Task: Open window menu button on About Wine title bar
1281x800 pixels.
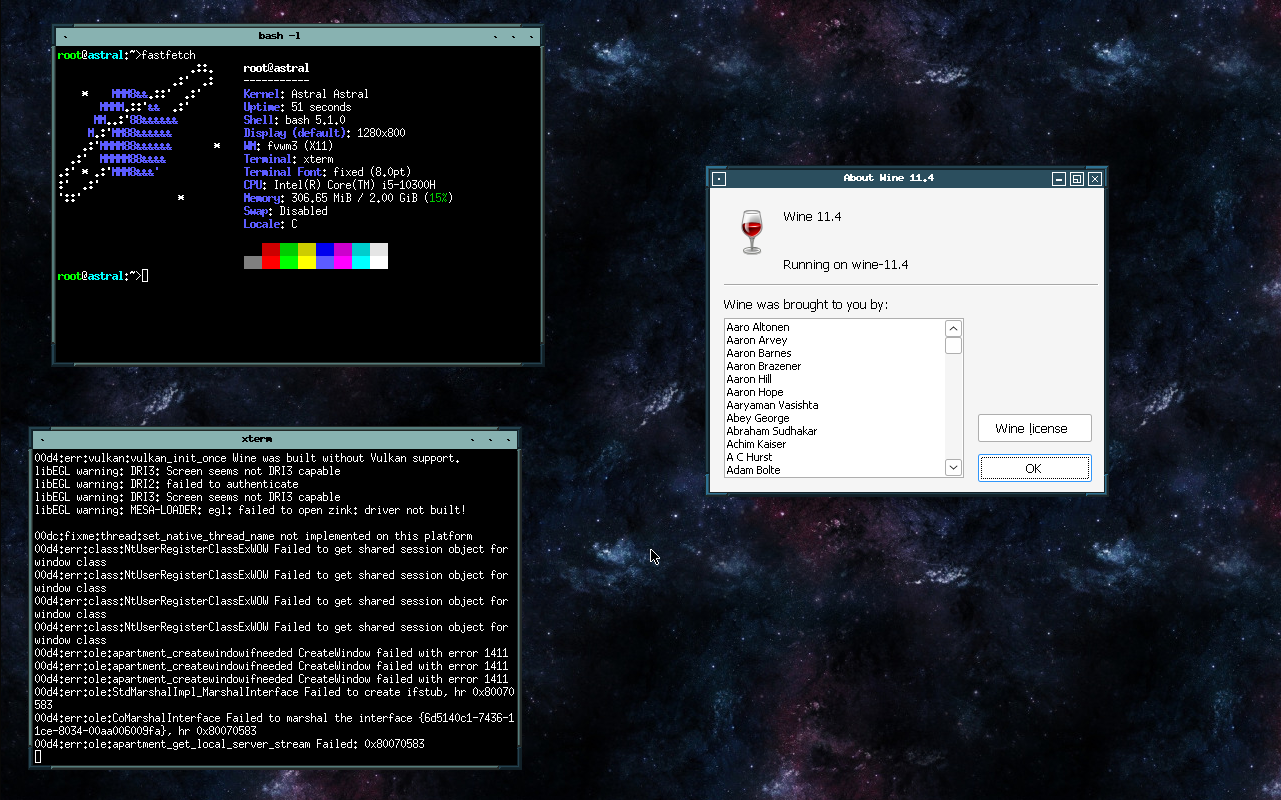Action: 718,179
